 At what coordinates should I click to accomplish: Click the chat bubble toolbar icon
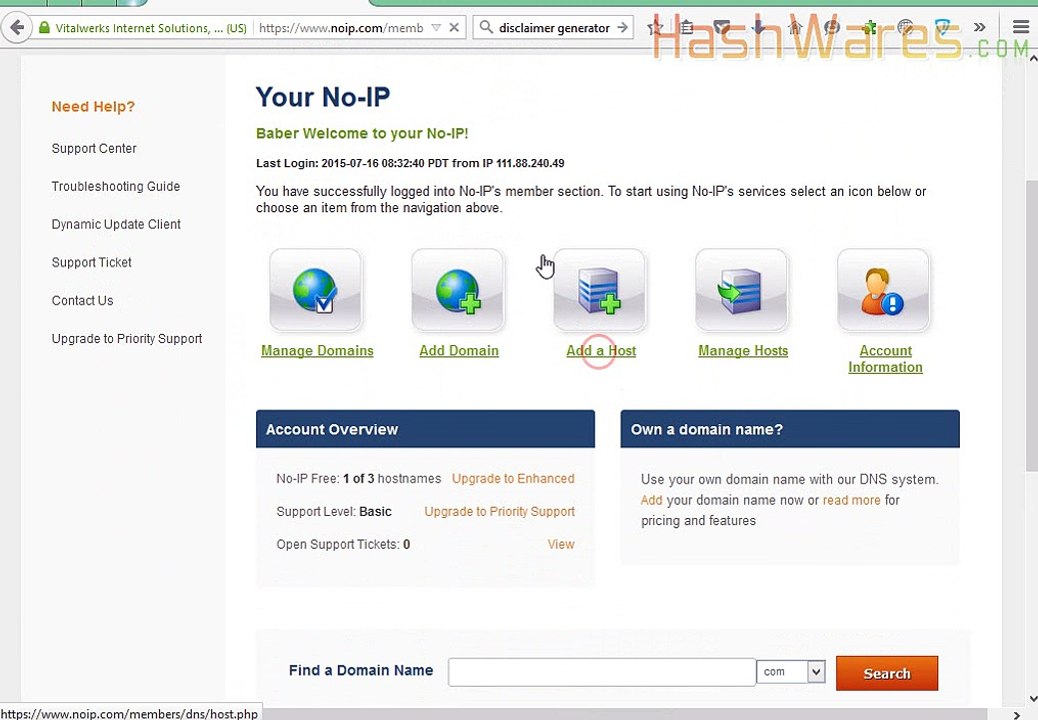[x=832, y=28]
